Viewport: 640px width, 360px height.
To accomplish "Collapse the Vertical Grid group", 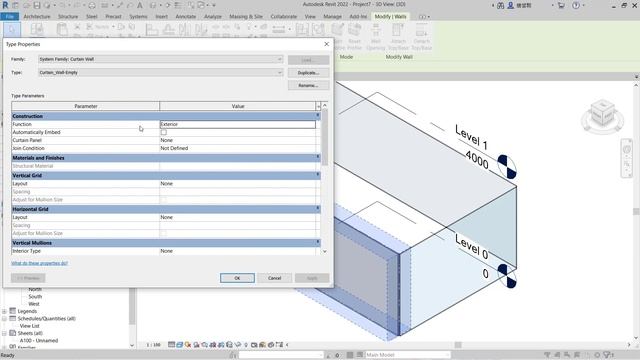I will pos(318,175).
